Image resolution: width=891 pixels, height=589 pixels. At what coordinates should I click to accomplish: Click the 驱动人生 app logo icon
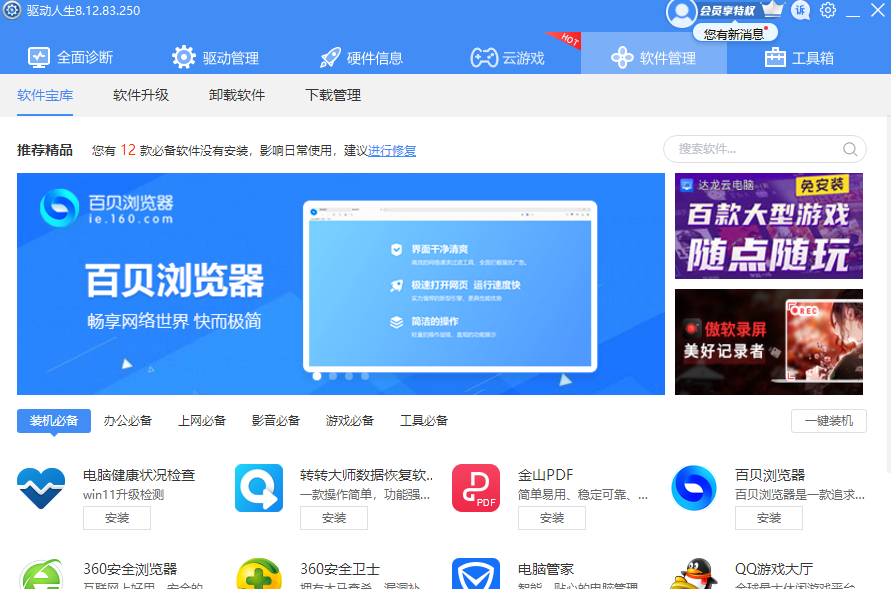click(x=12, y=10)
